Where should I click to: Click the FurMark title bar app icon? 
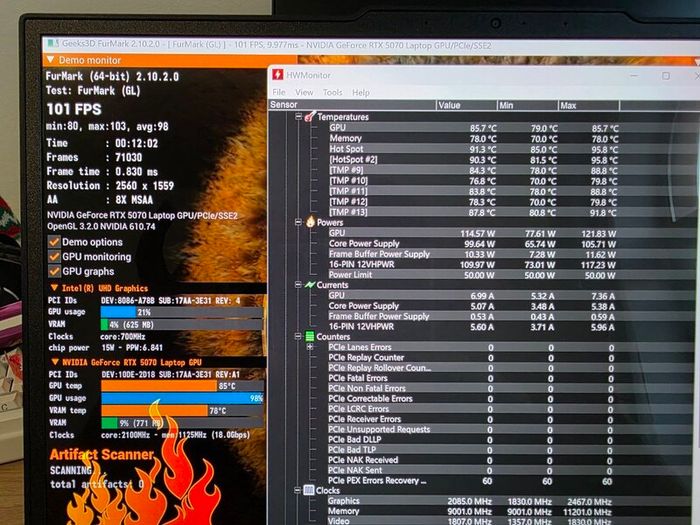[x=53, y=43]
